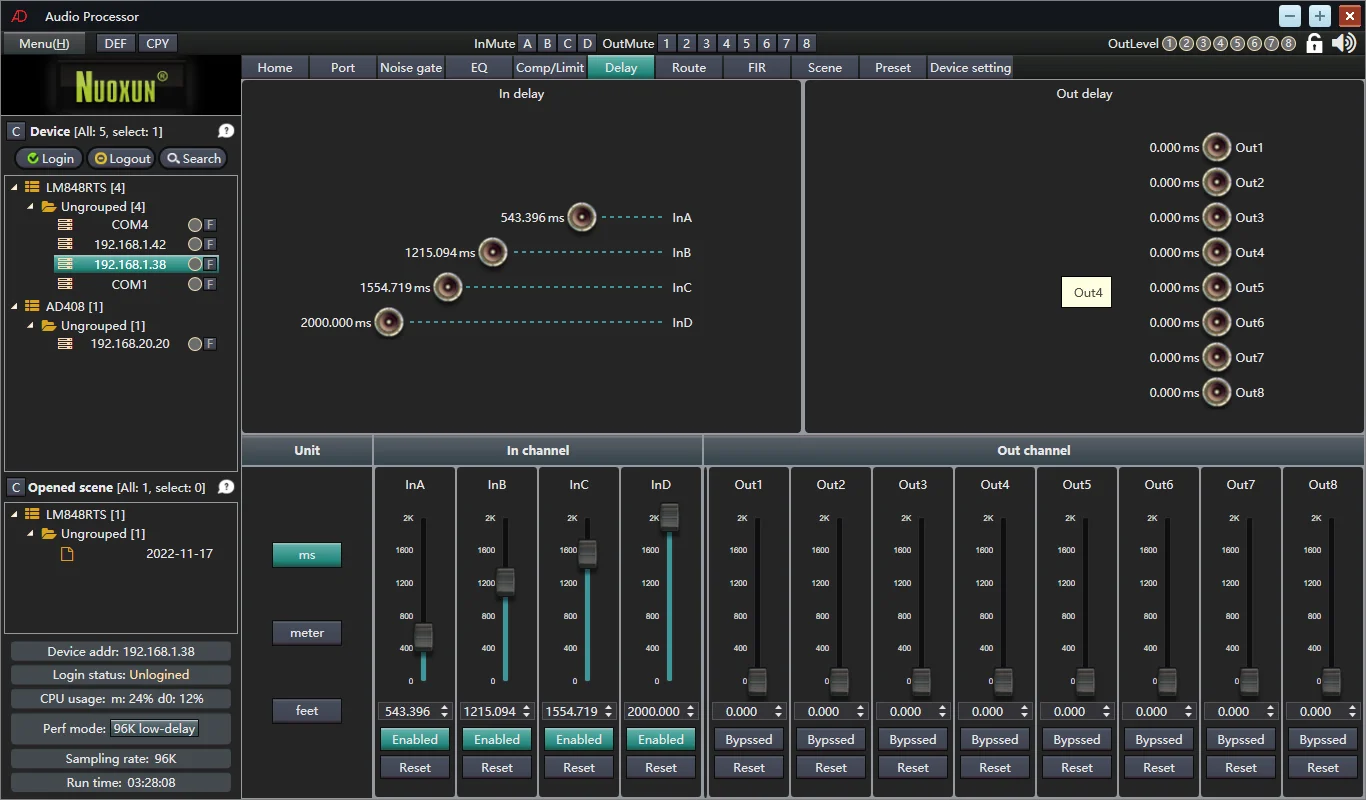Click the Out1 delay knob
Image resolution: width=1366 pixels, height=800 pixels.
[1216, 147]
